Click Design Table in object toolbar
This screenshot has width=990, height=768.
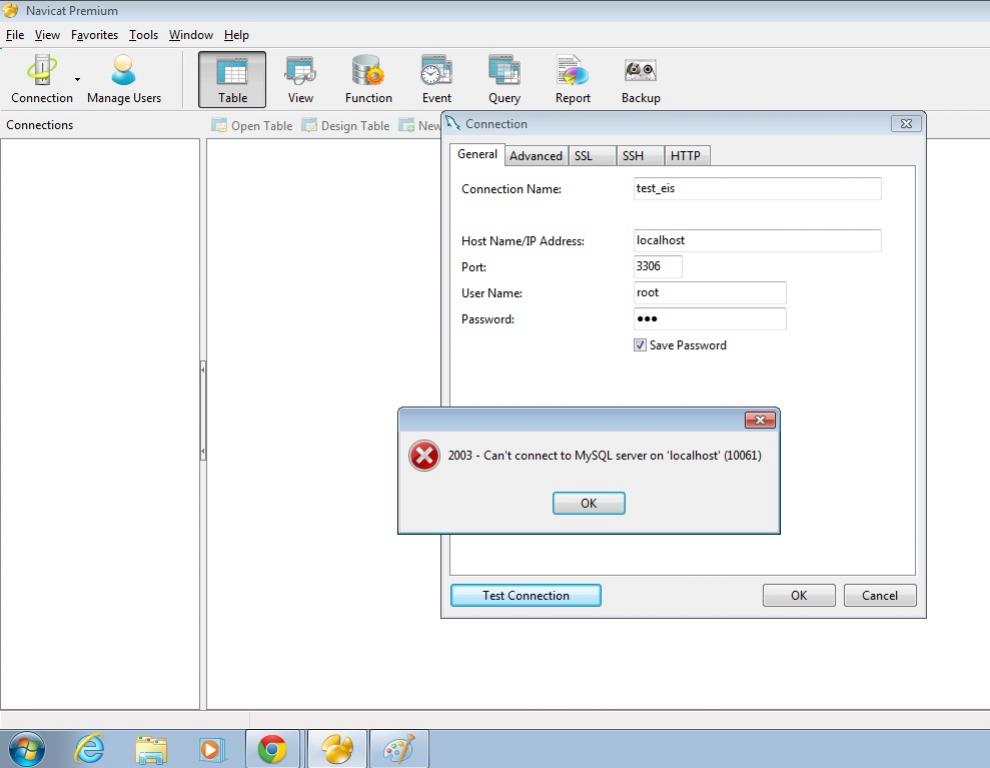345,125
